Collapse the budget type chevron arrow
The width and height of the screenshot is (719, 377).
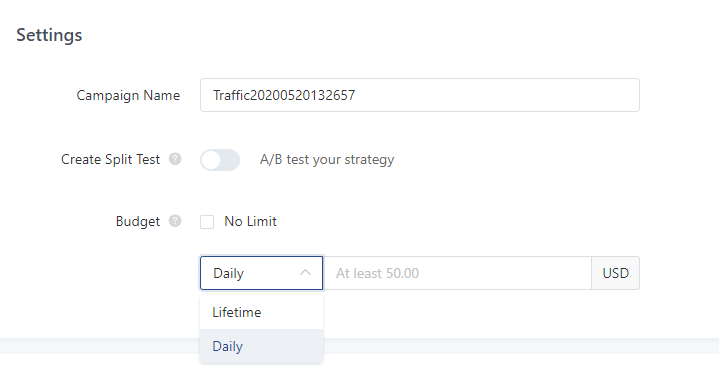pos(305,273)
